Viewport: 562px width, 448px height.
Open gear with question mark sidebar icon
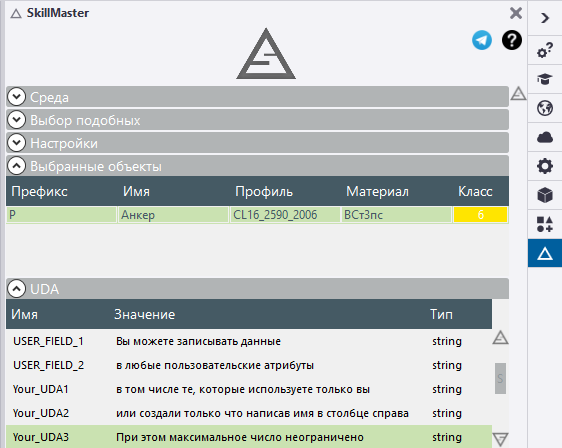point(545,50)
